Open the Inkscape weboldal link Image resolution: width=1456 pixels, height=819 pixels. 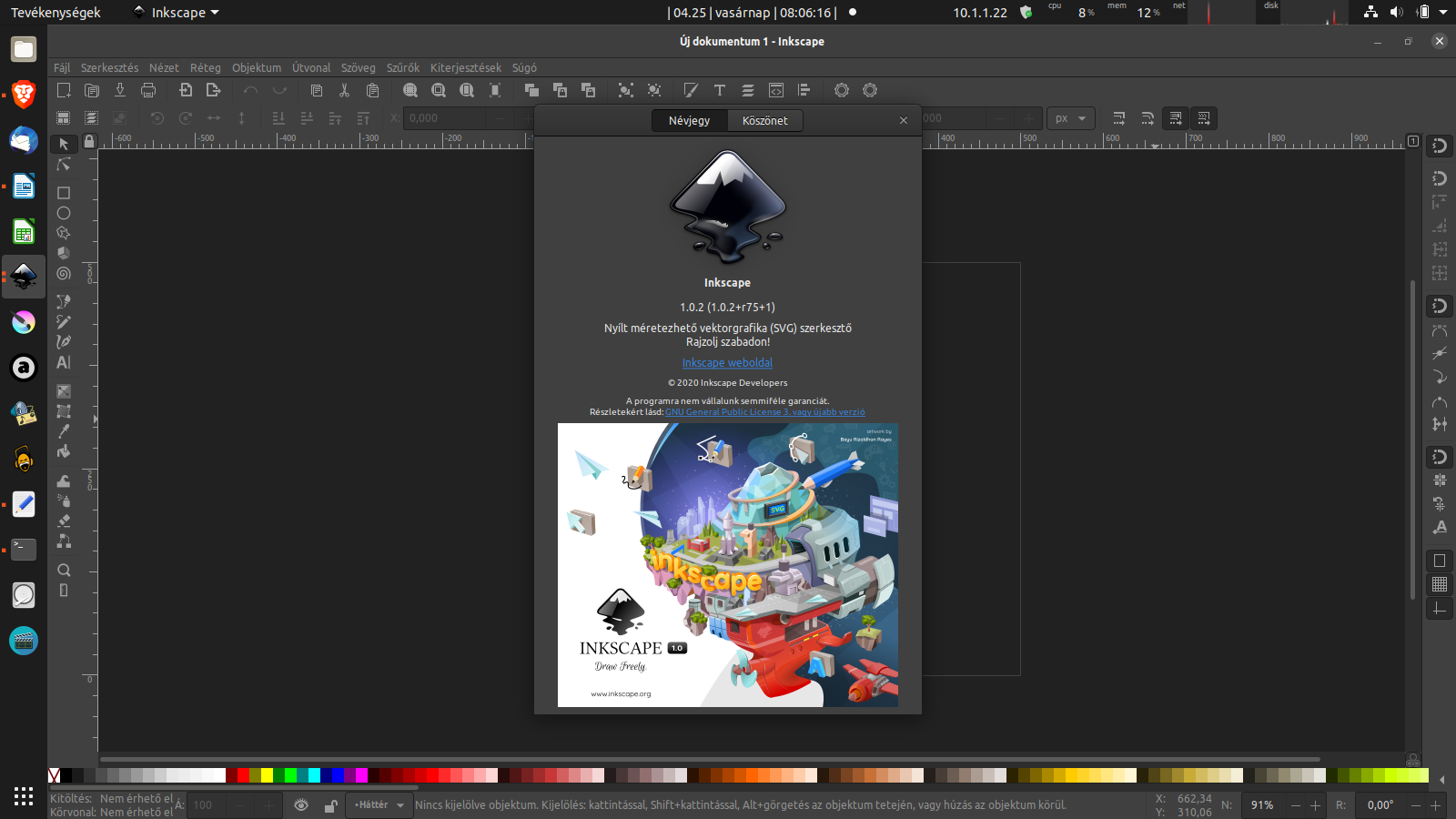click(x=727, y=363)
